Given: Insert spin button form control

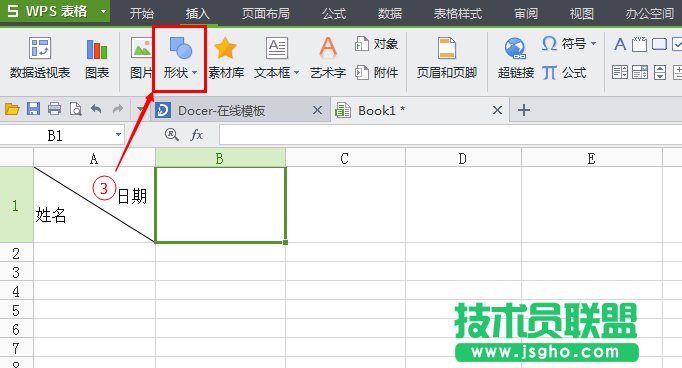Looking at the screenshot, I should pyautogui.click(x=660, y=72).
